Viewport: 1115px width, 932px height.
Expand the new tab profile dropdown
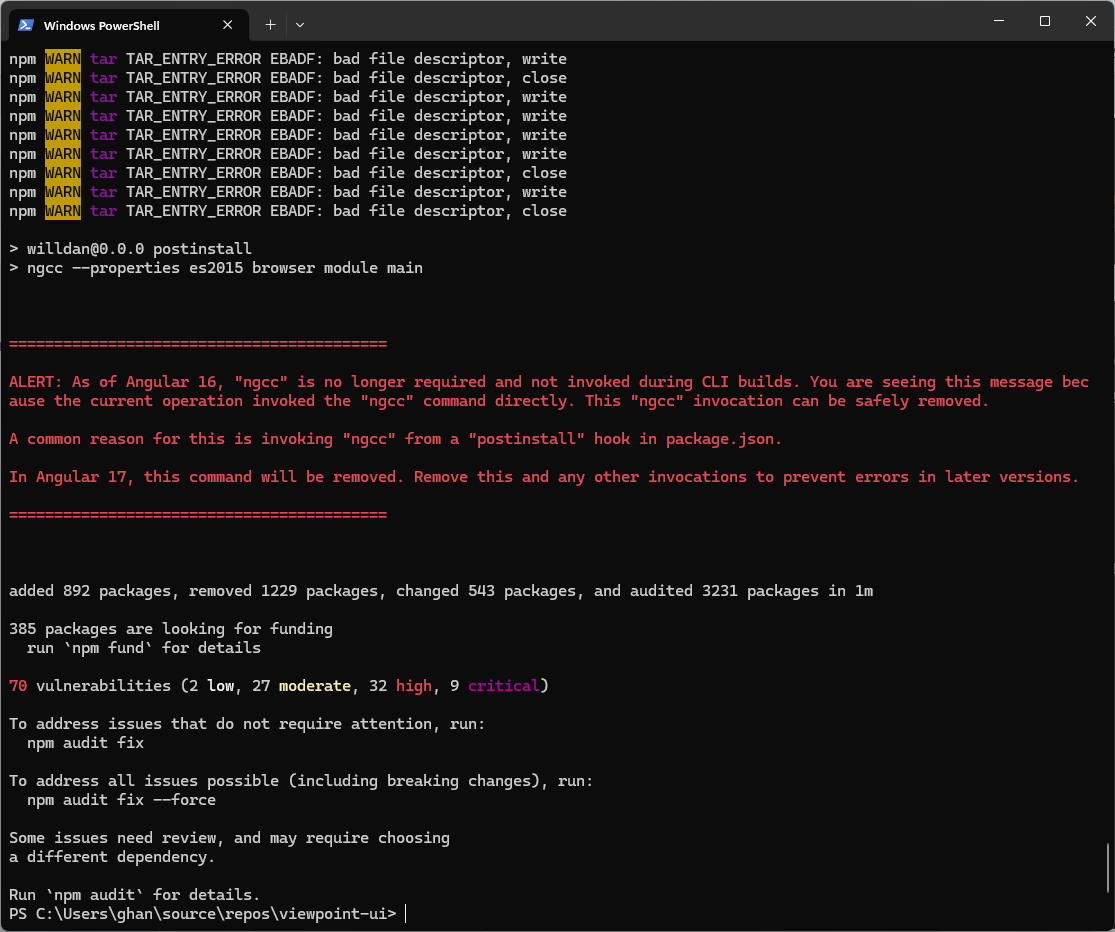[x=300, y=25]
